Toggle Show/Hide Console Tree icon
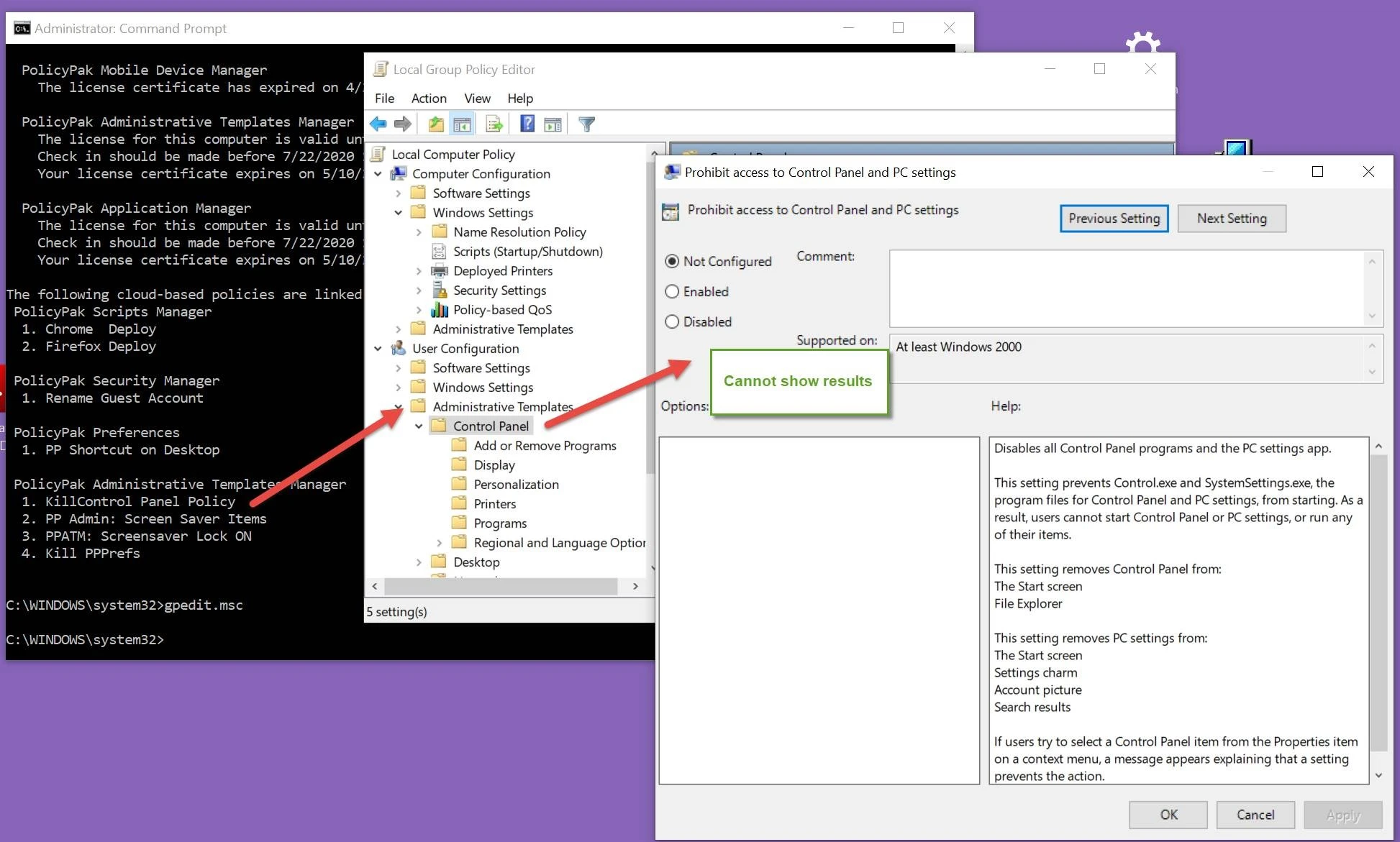Screen dimensions: 1400x842 [x=462, y=124]
